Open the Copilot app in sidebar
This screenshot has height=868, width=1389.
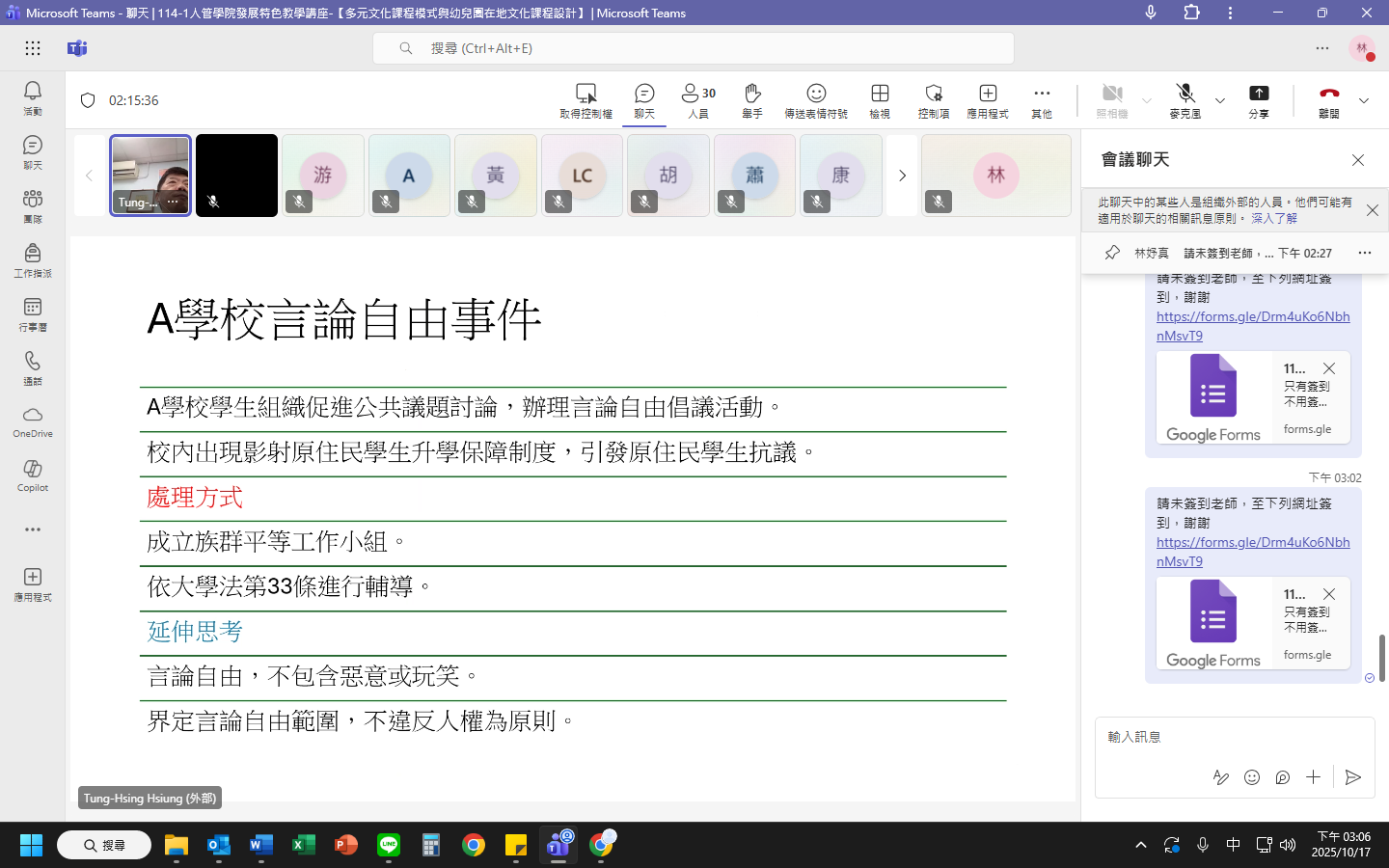(x=33, y=475)
